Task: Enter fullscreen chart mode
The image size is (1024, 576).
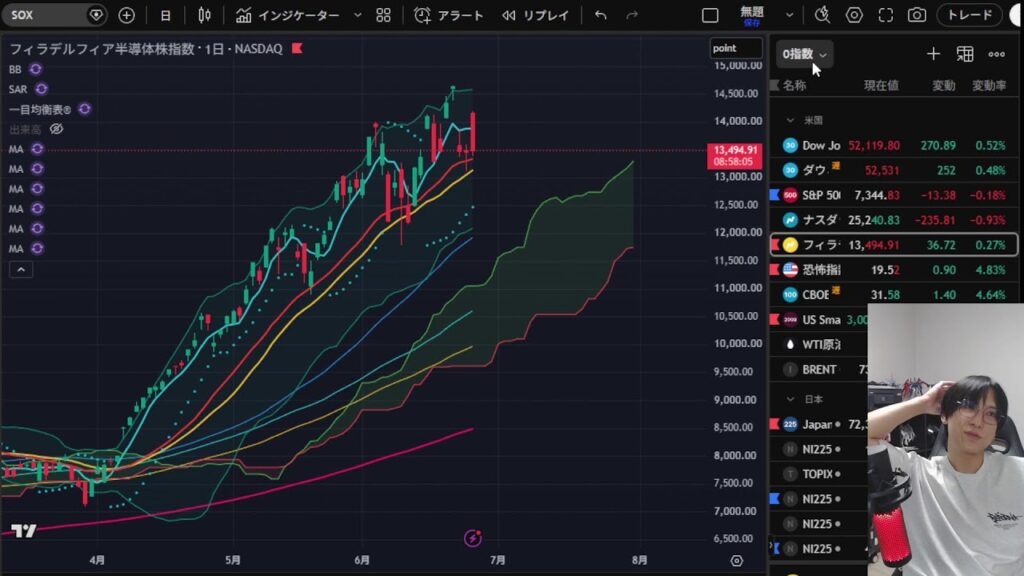Action: point(886,15)
